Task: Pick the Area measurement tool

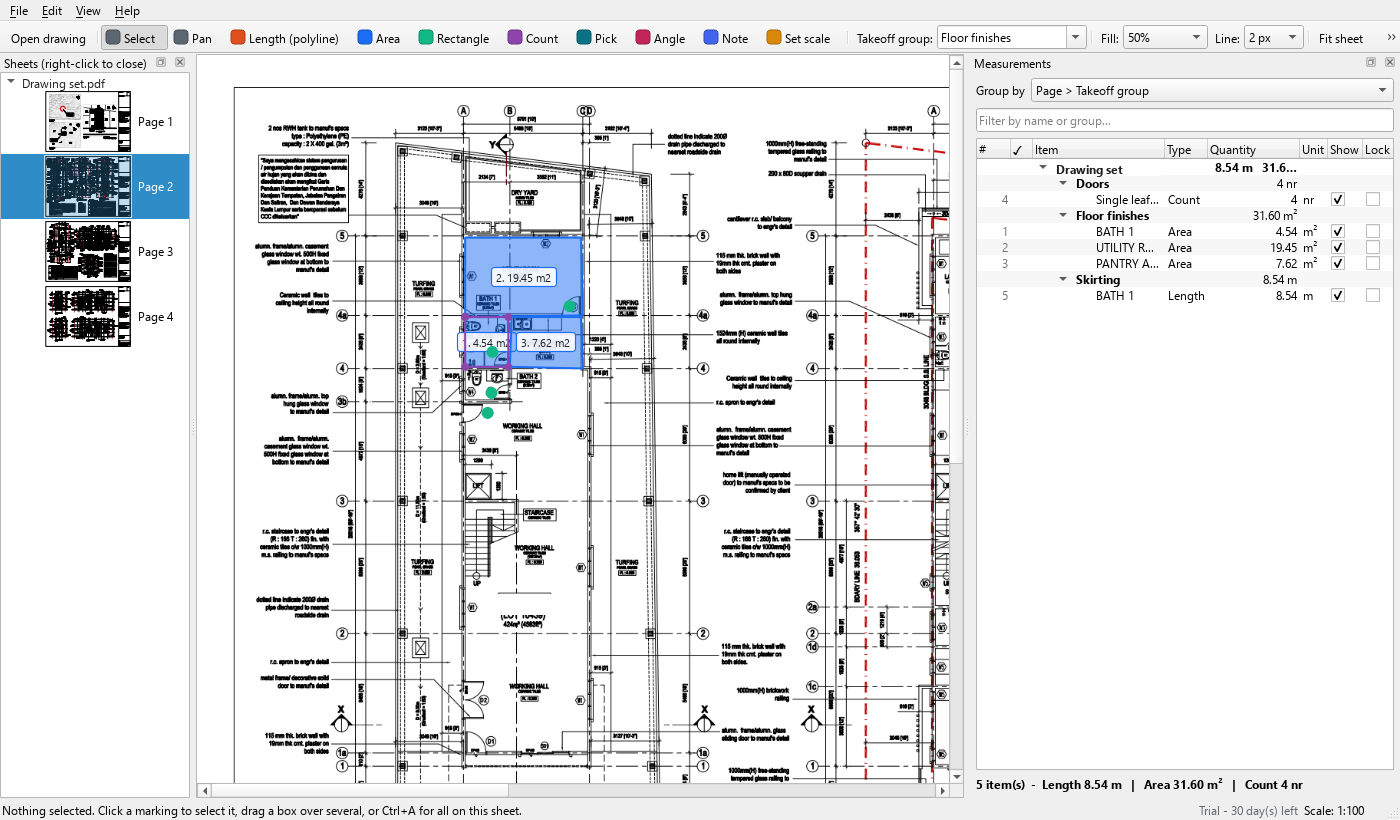Action: click(378, 38)
